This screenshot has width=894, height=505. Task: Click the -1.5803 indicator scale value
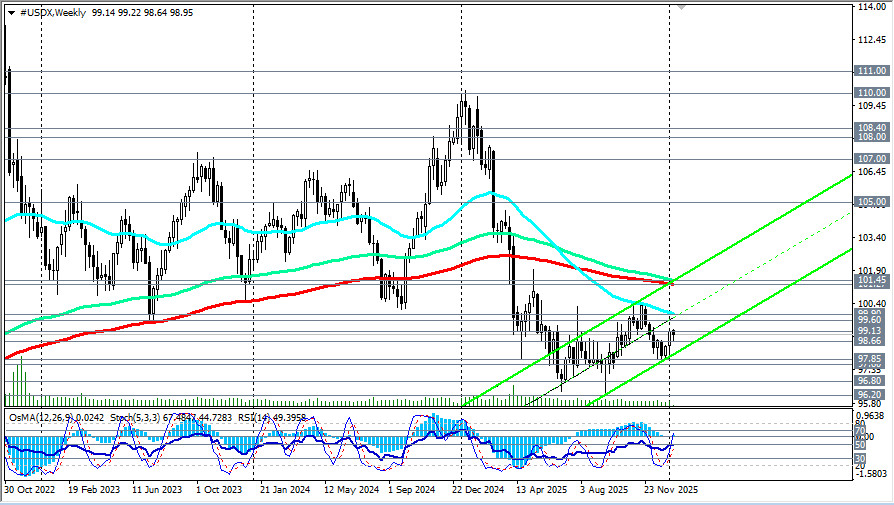(872, 474)
